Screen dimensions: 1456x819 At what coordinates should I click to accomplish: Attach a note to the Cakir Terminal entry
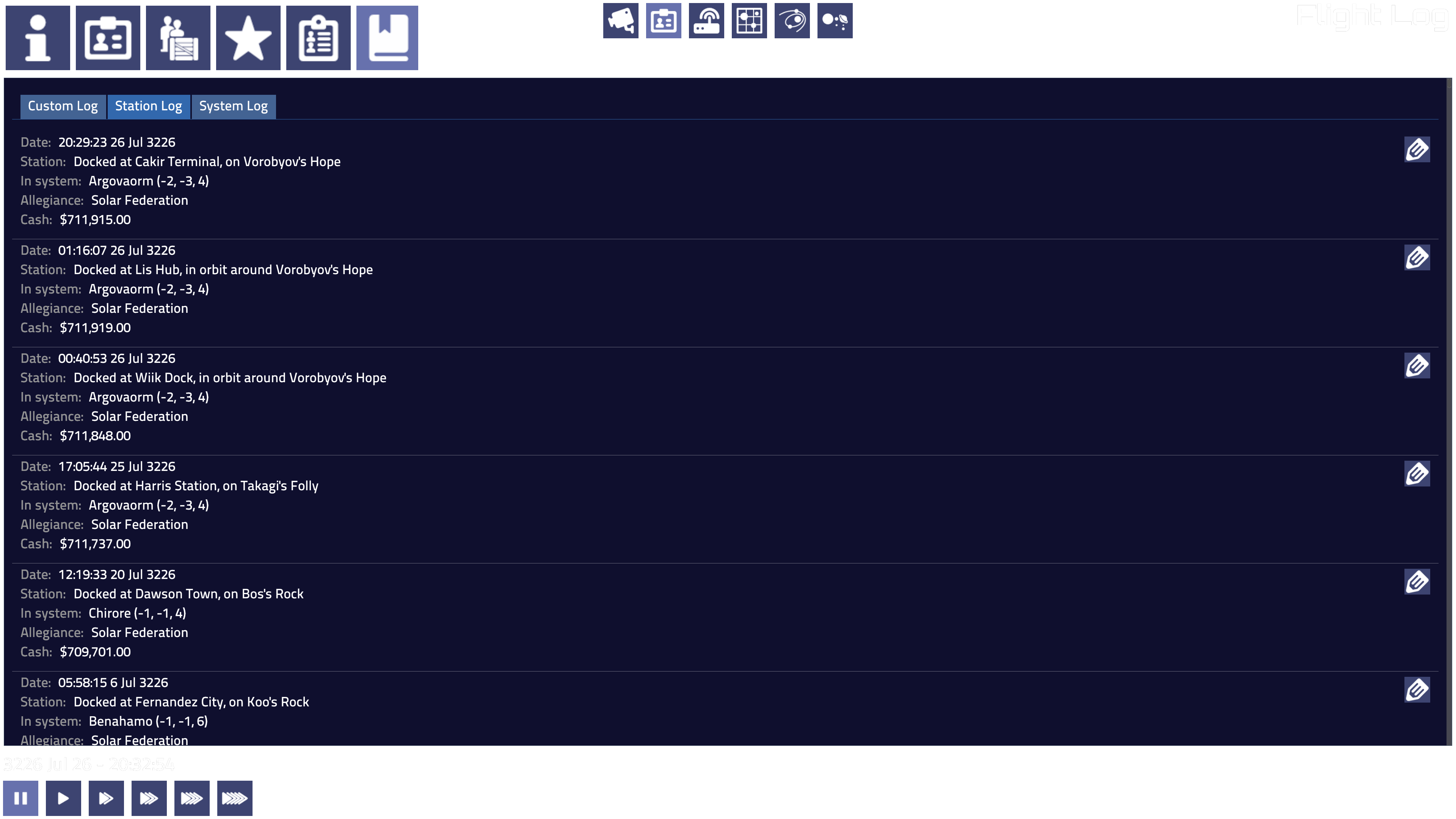coord(1418,149)
